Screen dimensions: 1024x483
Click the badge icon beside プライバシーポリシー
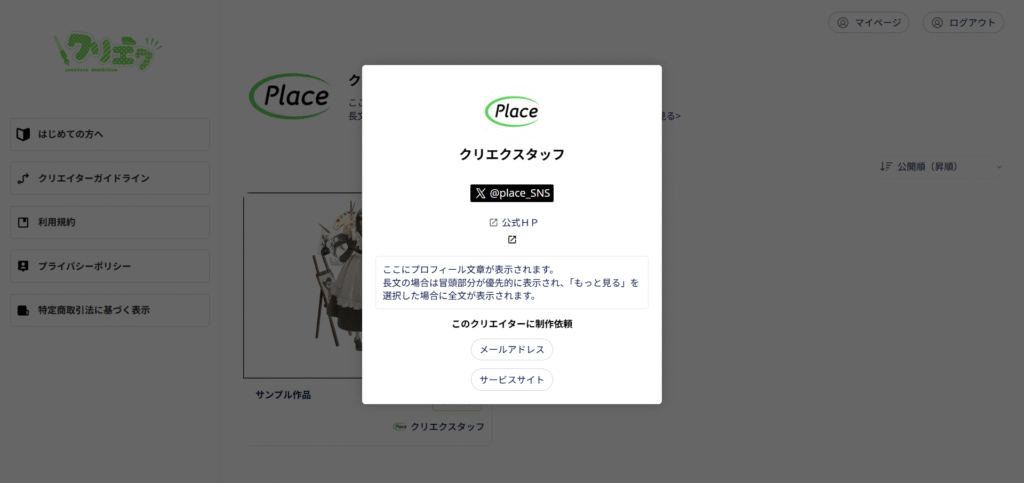pyautogui.click(x=24, y=266)
